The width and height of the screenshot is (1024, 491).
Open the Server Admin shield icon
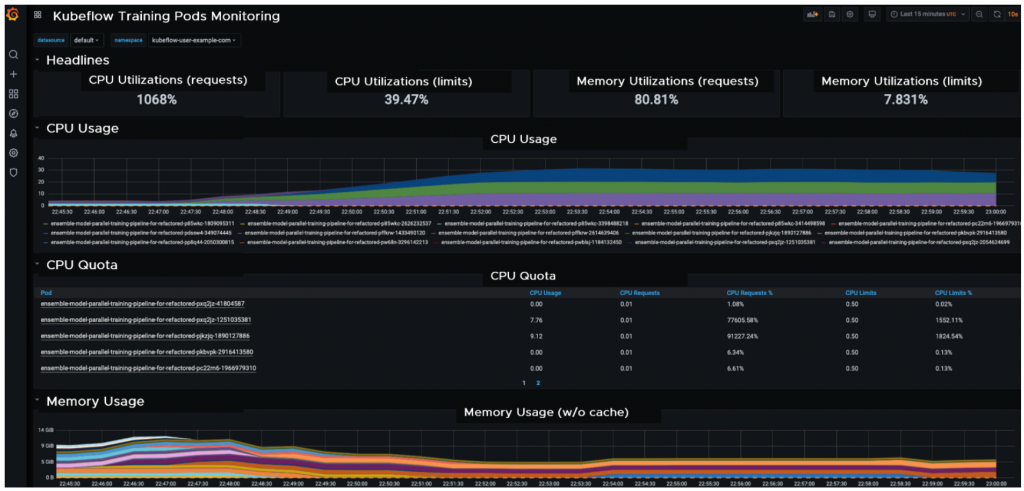[x=13, y=172]
